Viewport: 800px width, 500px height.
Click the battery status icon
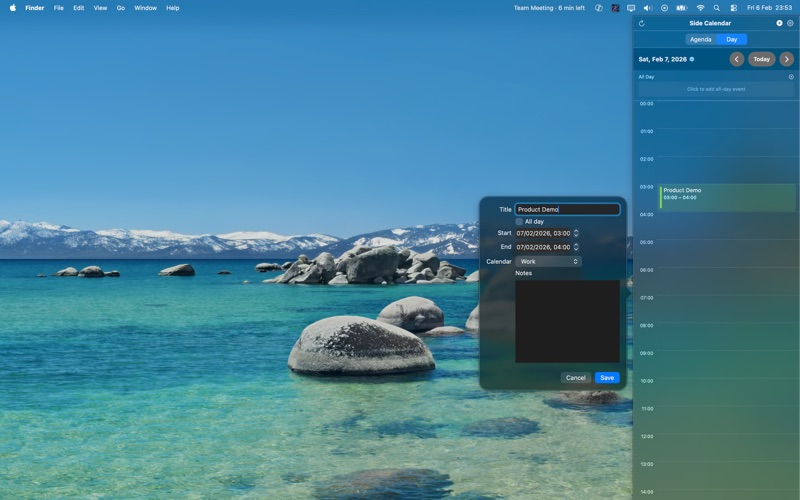681,8
